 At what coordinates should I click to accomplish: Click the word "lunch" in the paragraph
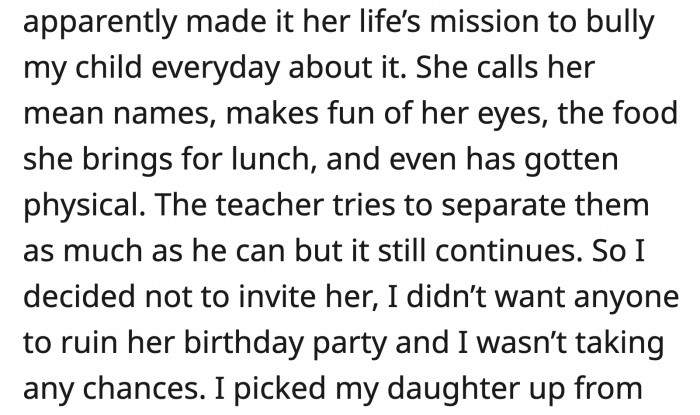270,160
